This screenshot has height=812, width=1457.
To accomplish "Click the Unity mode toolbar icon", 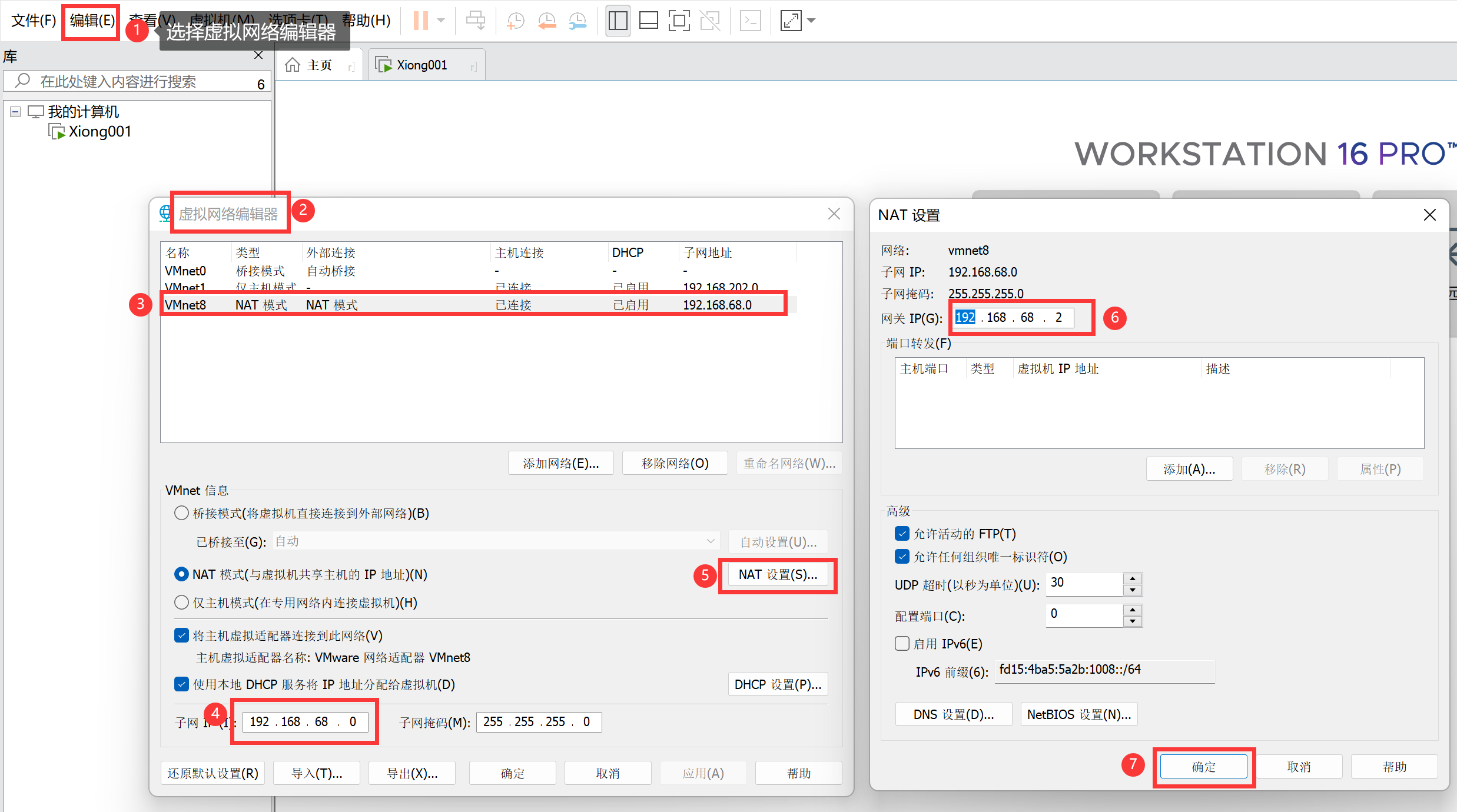I will click(x=710, y=21).
